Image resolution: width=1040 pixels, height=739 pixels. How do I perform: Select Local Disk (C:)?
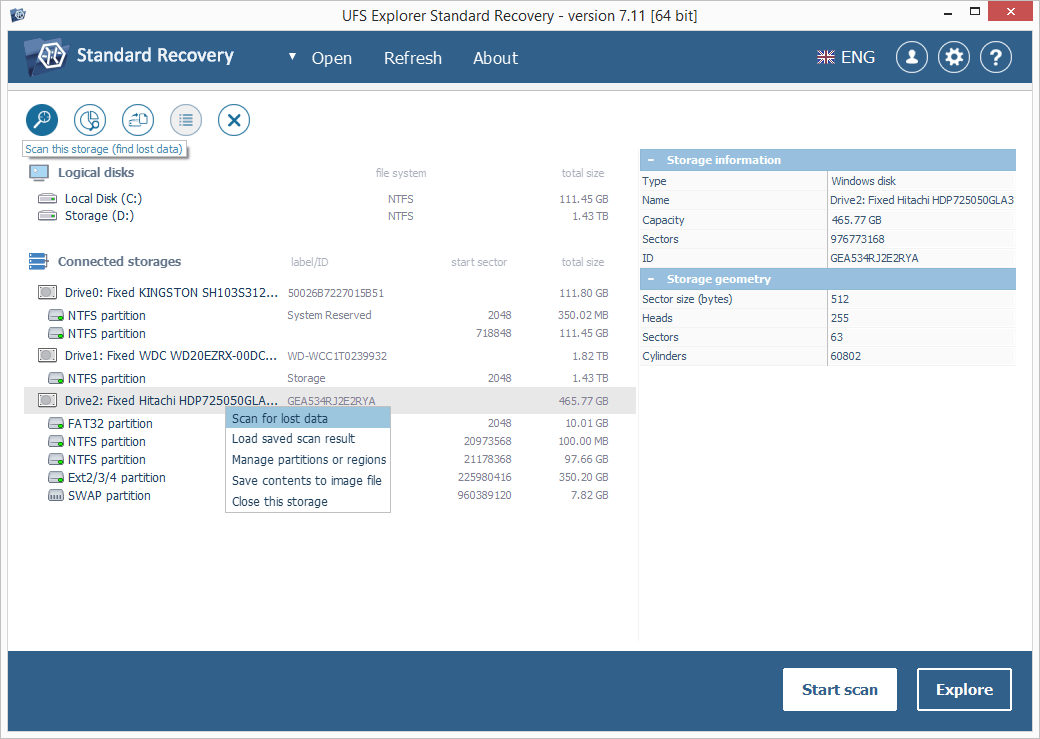[330, 198]
